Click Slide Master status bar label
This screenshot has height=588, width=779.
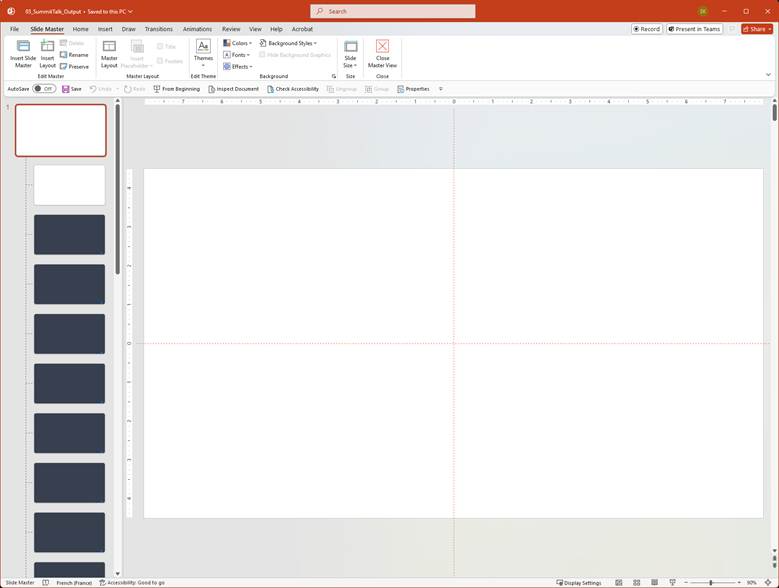coord(20,583)
